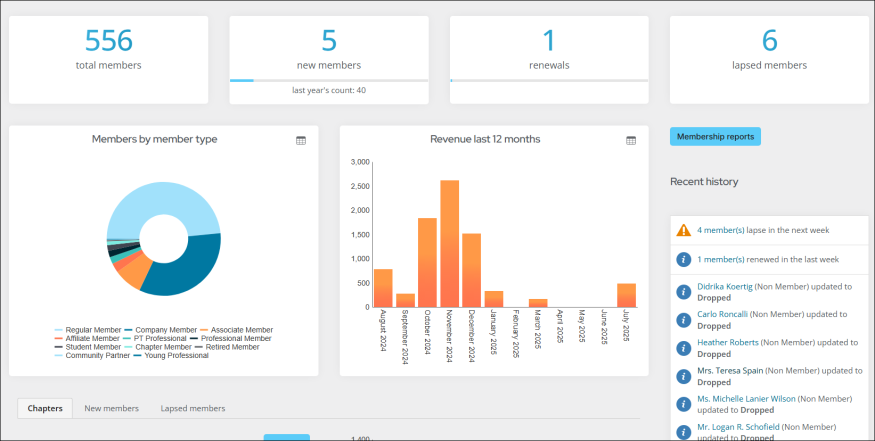Click info icon next to Heather Roberts
The height and width of the screenshot is (441, 875).
click(684, 348)
